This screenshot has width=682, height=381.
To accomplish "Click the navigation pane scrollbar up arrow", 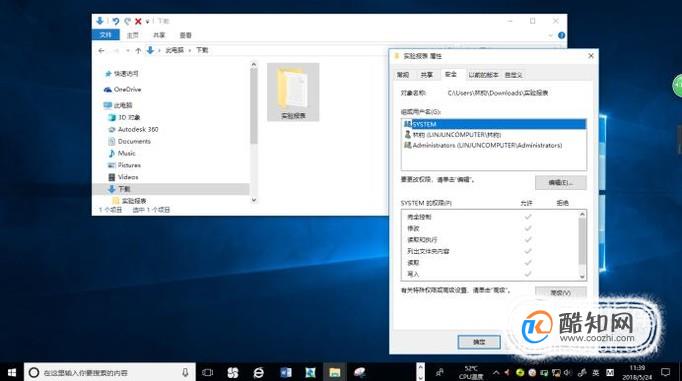I will click(x=254, y=65).
